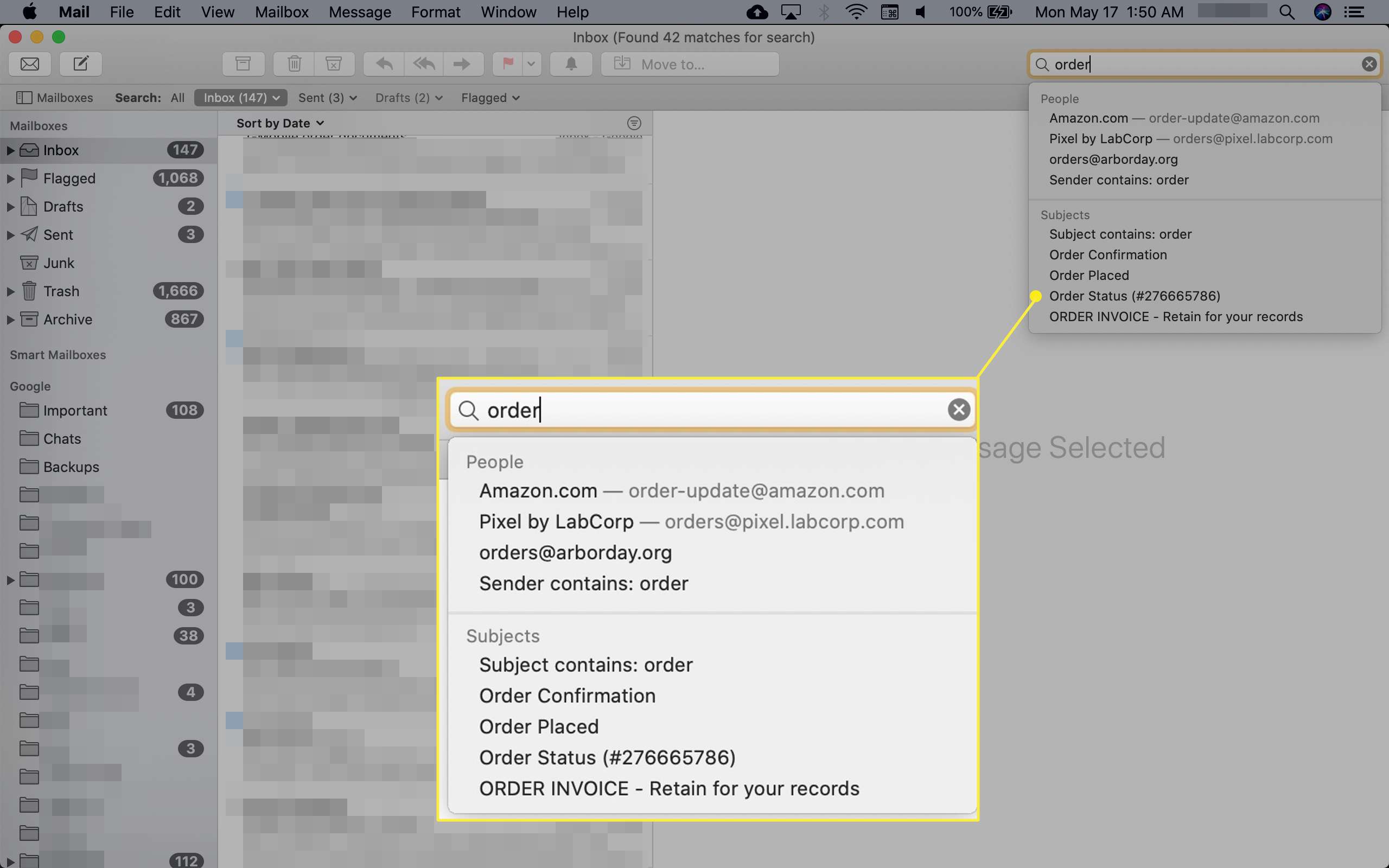The width and height of the screenshot is (1389, 868).
Task: Toggle the message filter icon
Action: tap(634, 124)
